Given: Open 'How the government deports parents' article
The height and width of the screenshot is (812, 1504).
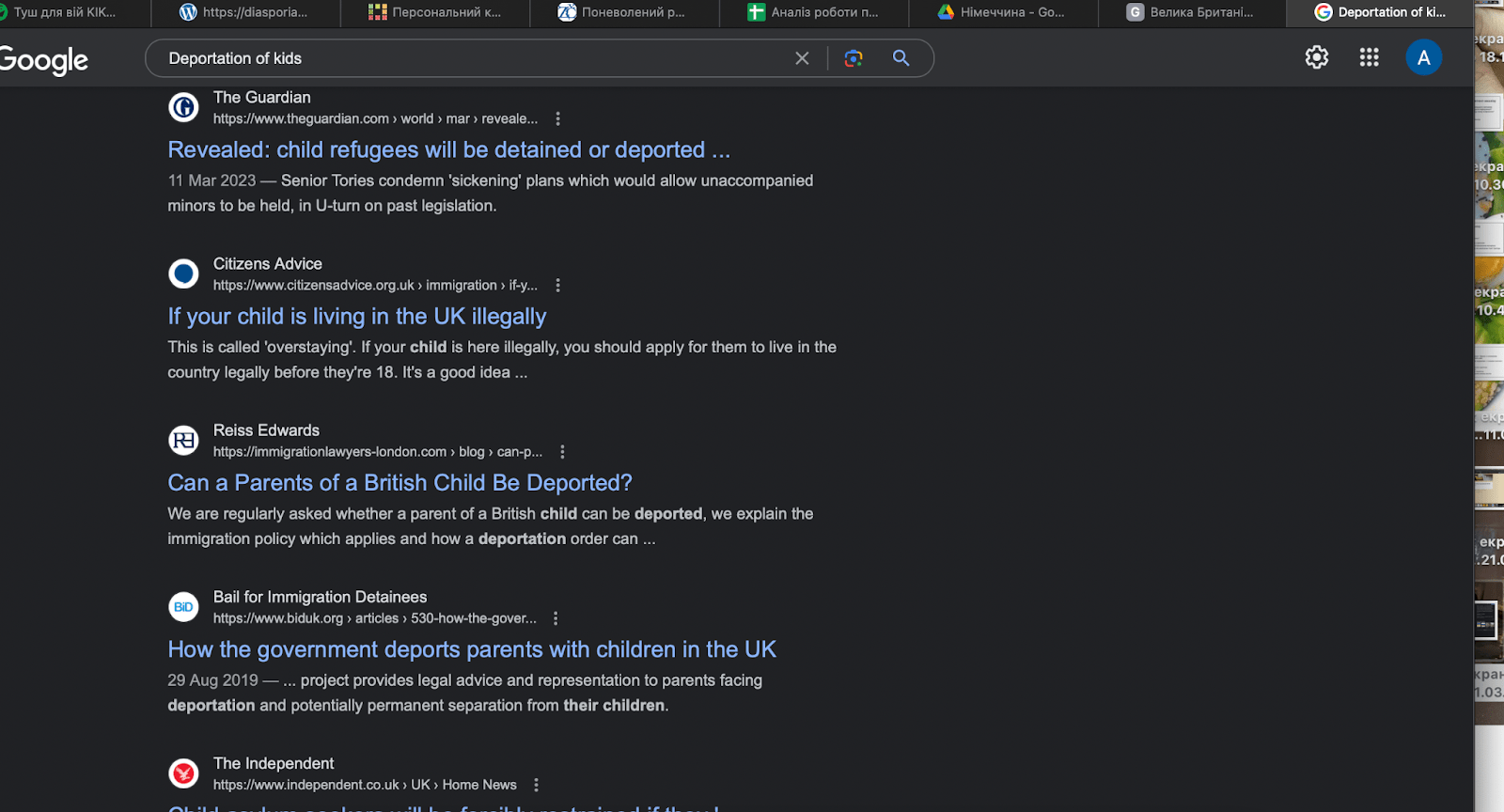Looking at the screenshot, I should (x=471, y=649).
